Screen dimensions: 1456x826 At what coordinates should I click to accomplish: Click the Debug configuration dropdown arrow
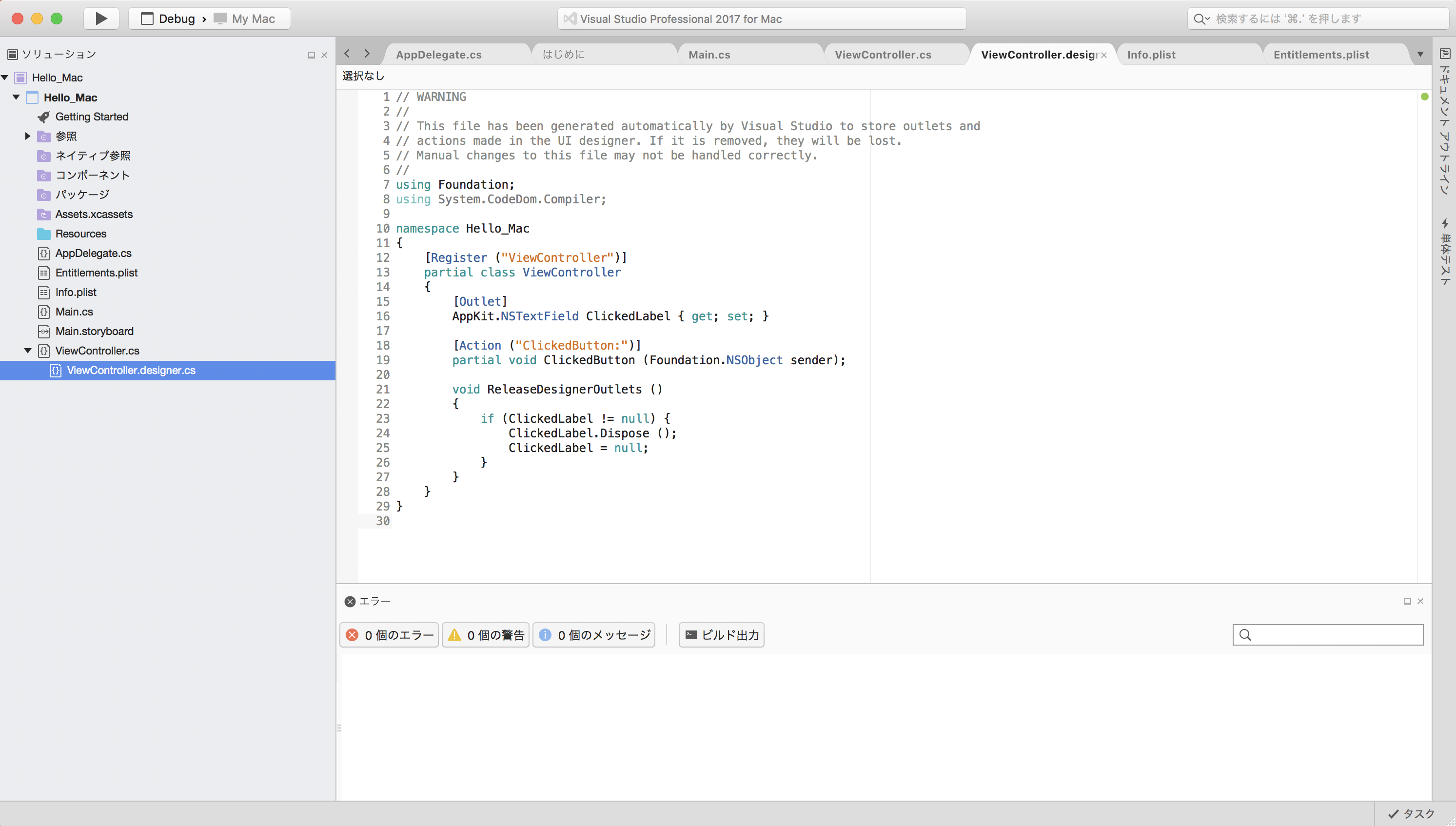tap(199, 18)
